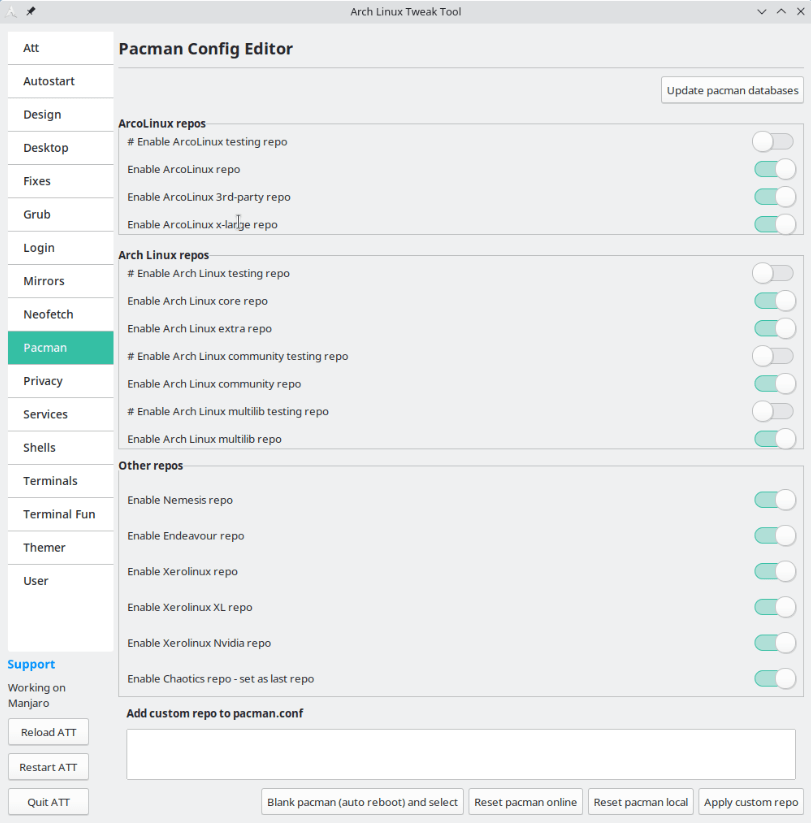Click the Reload ATT button
Viewport: 811px width, 823px height.
click(x=48, y=732)
